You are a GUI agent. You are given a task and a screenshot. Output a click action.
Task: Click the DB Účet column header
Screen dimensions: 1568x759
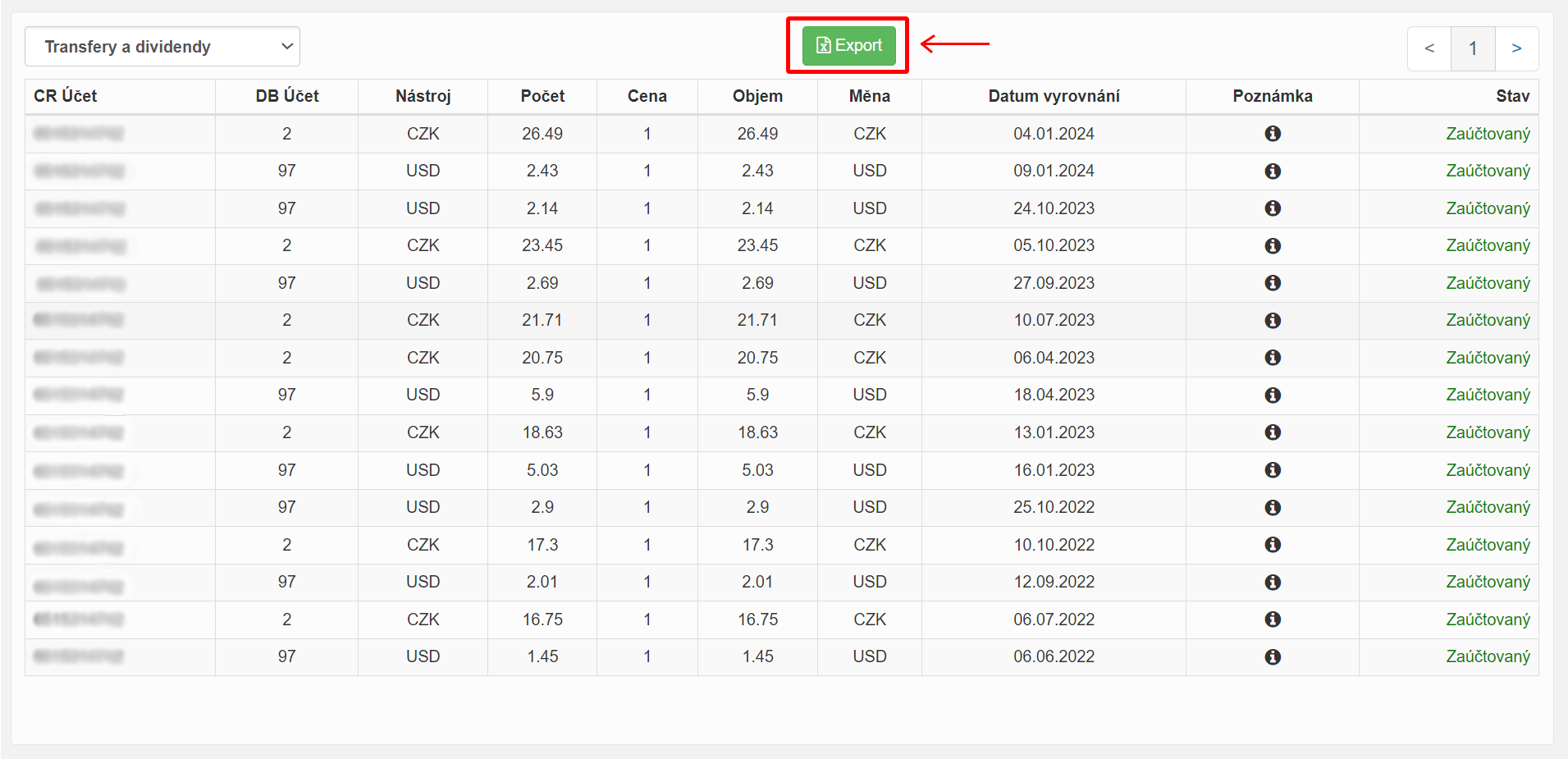point(287,96)
